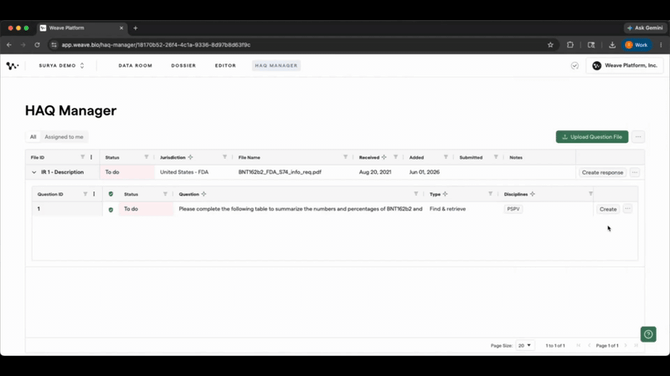670x376 pixels.
Task: Open the Work profile button
Action: coord(637,45)
